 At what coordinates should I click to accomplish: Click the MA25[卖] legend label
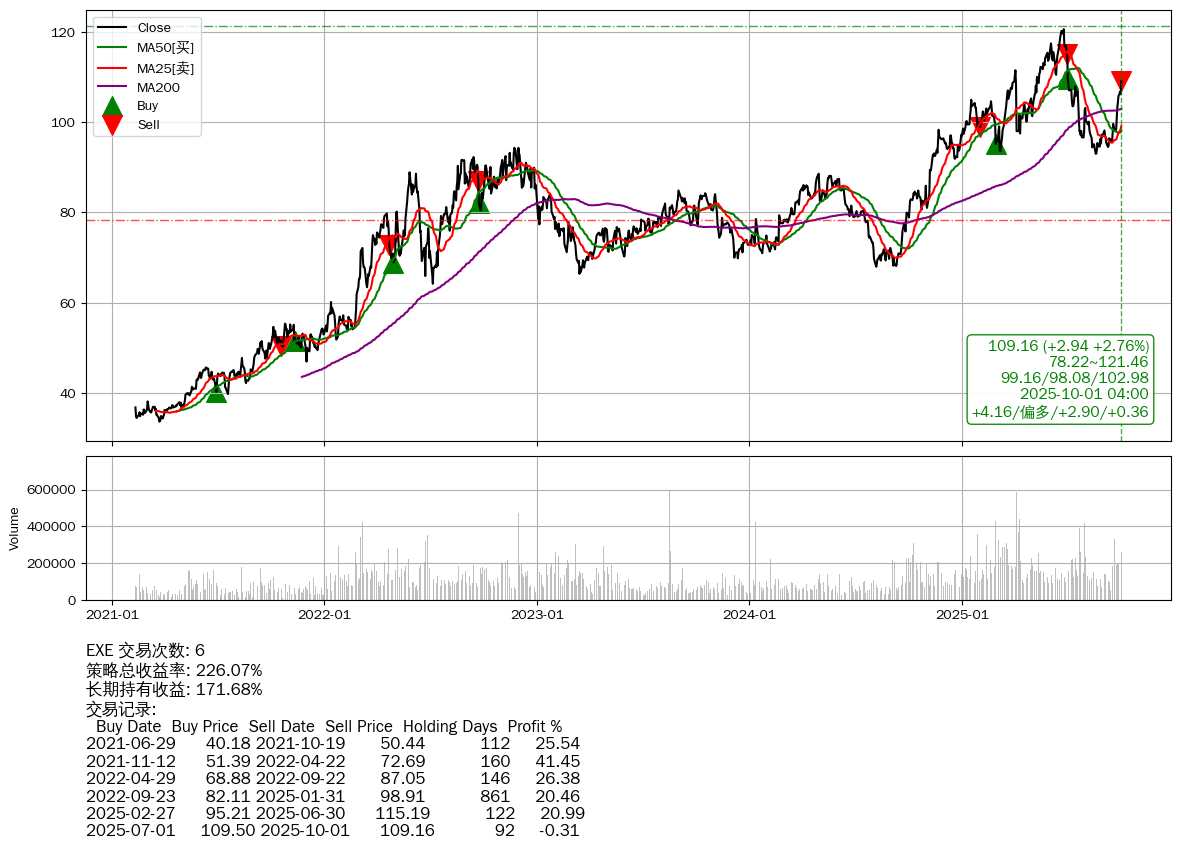pos(165,68)
